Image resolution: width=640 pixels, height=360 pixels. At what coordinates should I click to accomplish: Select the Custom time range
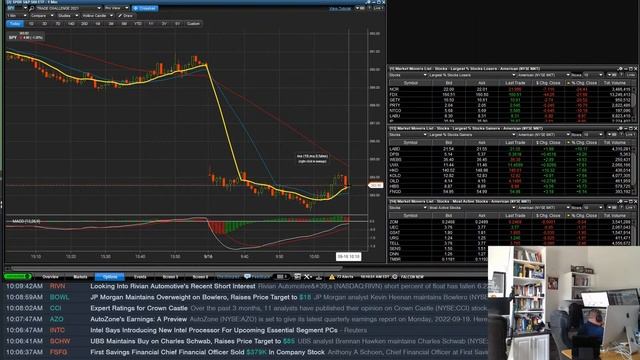(x=193, y=24)
